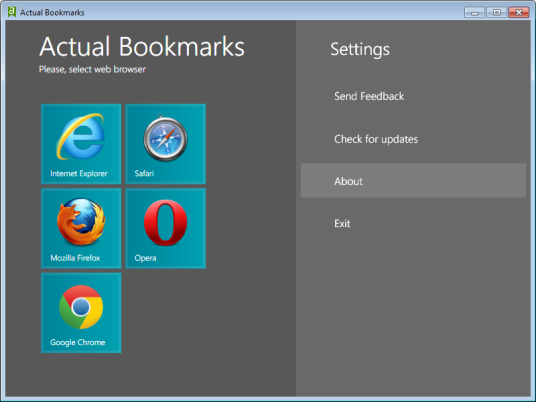536x402 pixels.
Task: Click the 'Please, select web browser' subtitle
Action: click(92, 69)
